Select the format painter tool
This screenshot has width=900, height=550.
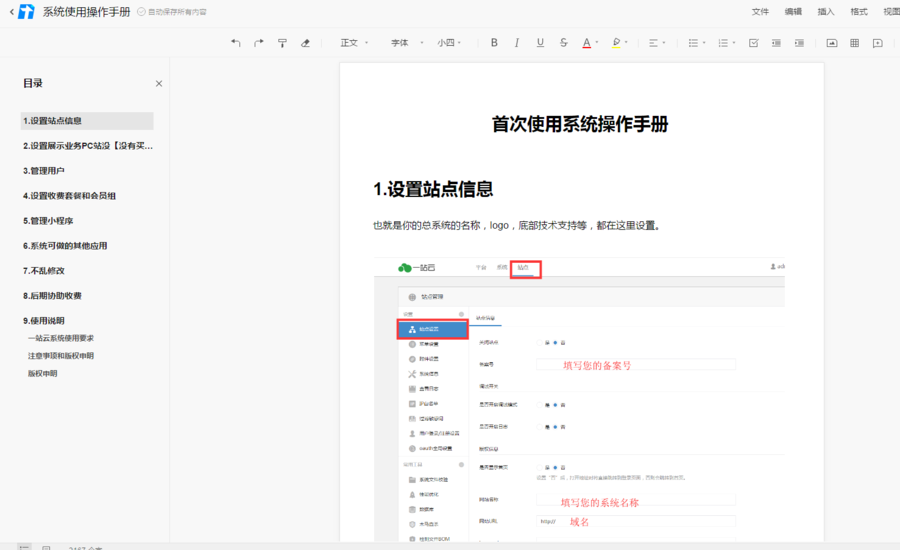[x=282, y=43]
